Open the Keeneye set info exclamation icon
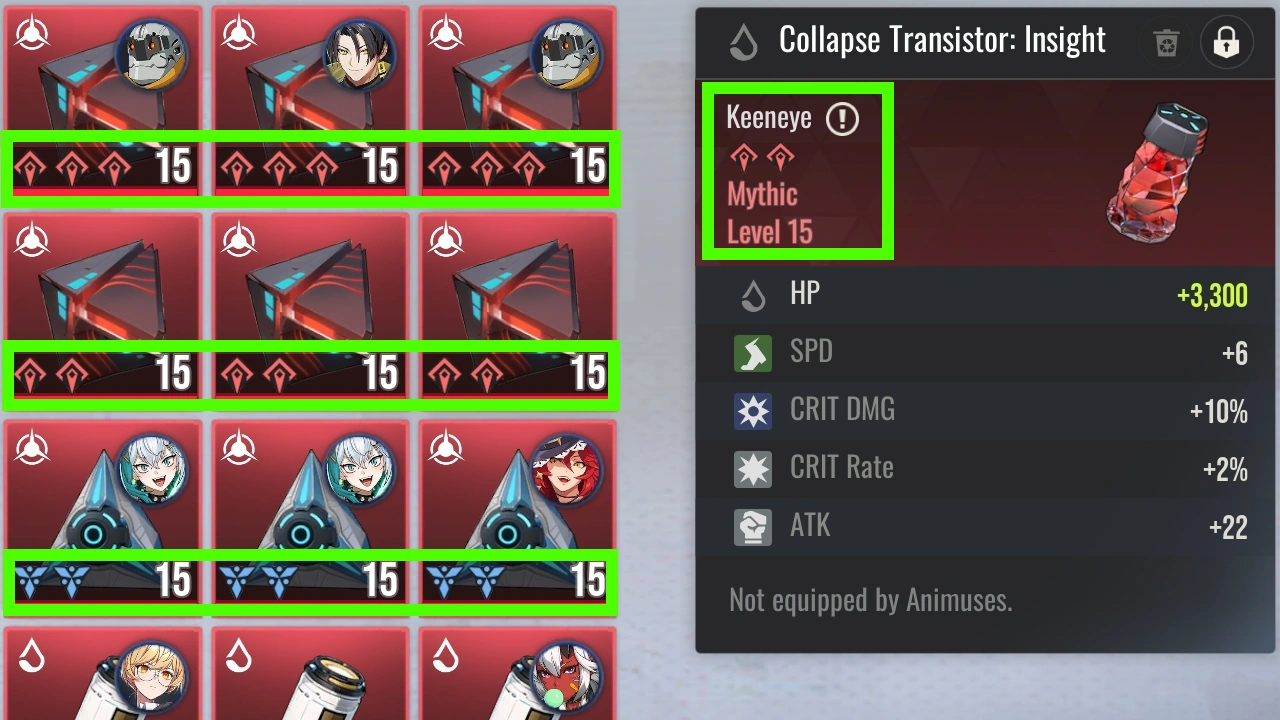The width and height of the screenshot is (1280, 720). click(842, 120)
